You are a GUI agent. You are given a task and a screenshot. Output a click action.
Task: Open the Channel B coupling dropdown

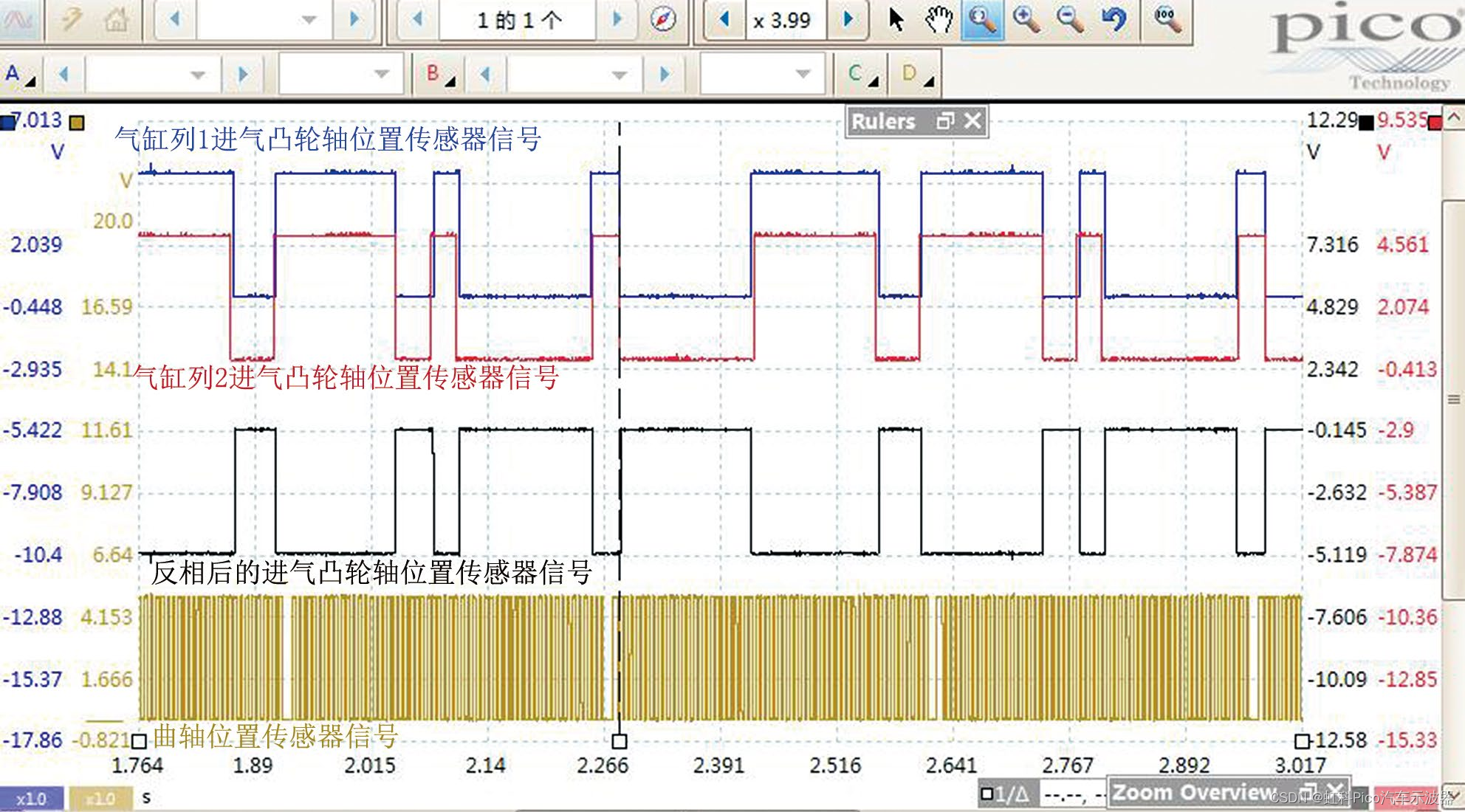click(803, 74)
